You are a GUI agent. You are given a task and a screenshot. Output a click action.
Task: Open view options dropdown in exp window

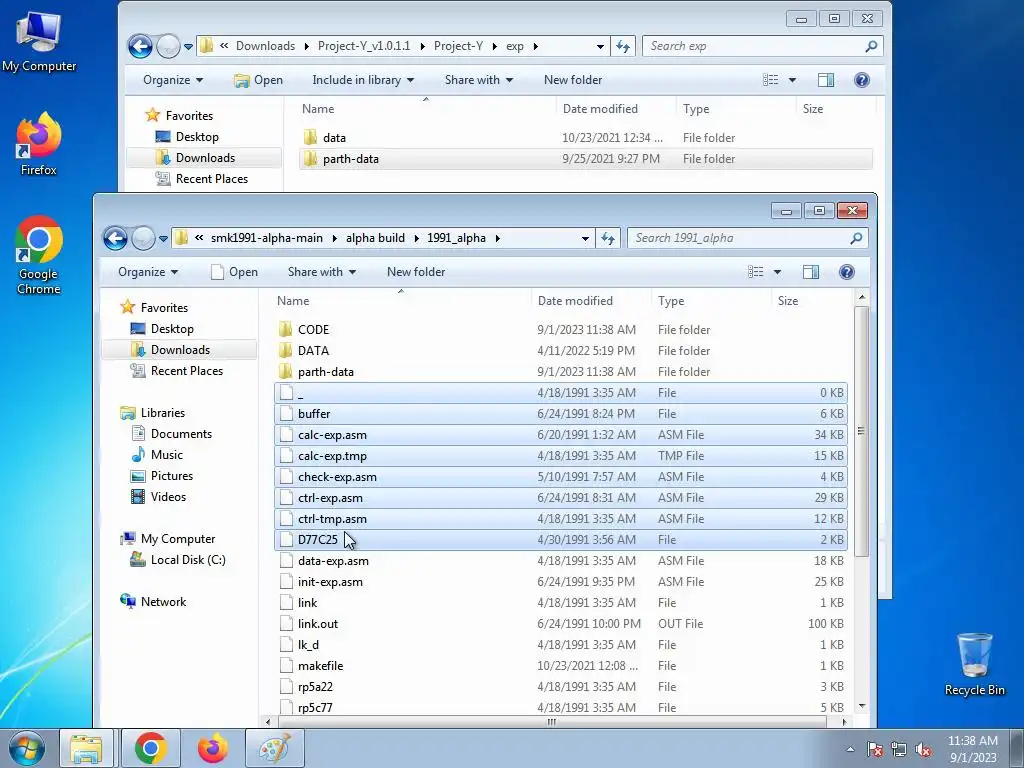coord(792,80)
